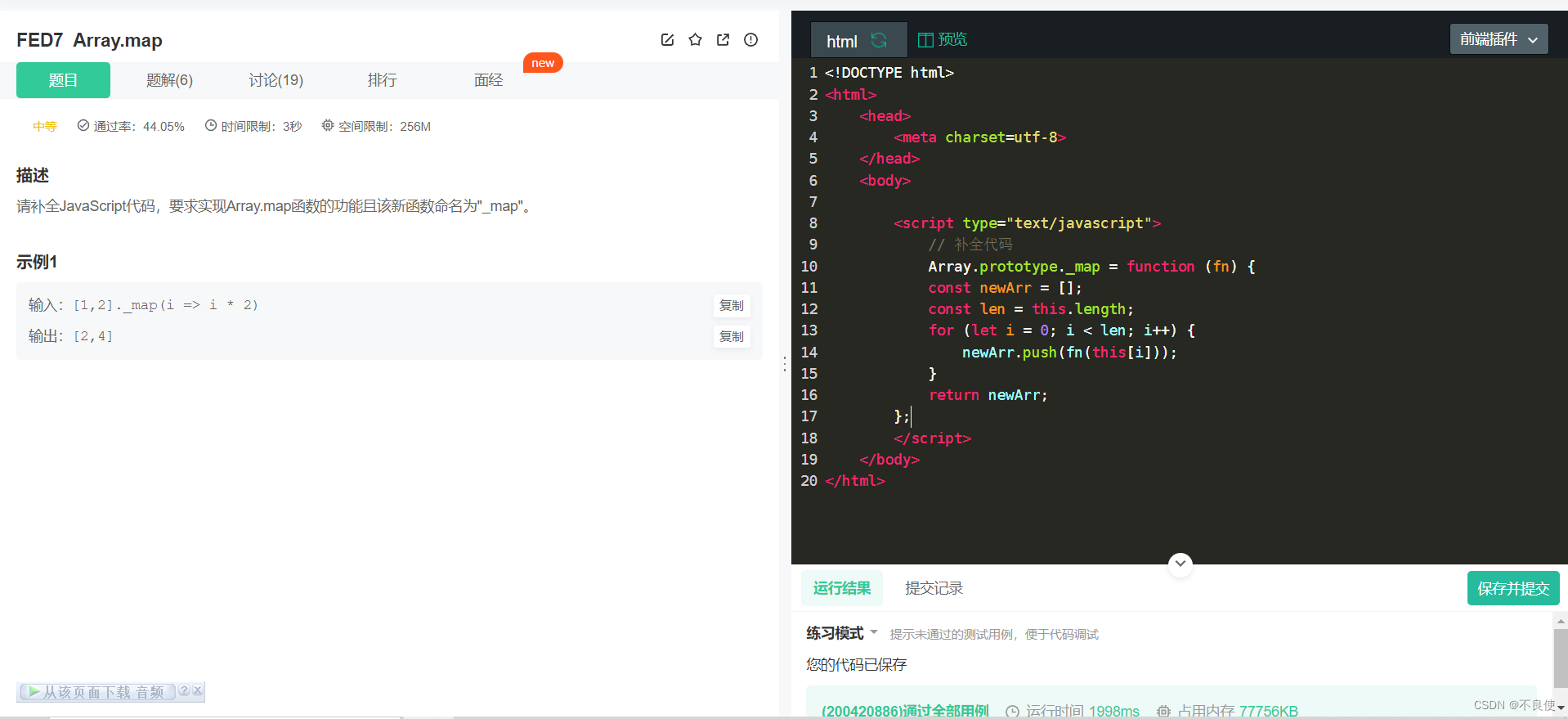
Task: Show the 运行结果 tab
Action: [842, 588]
